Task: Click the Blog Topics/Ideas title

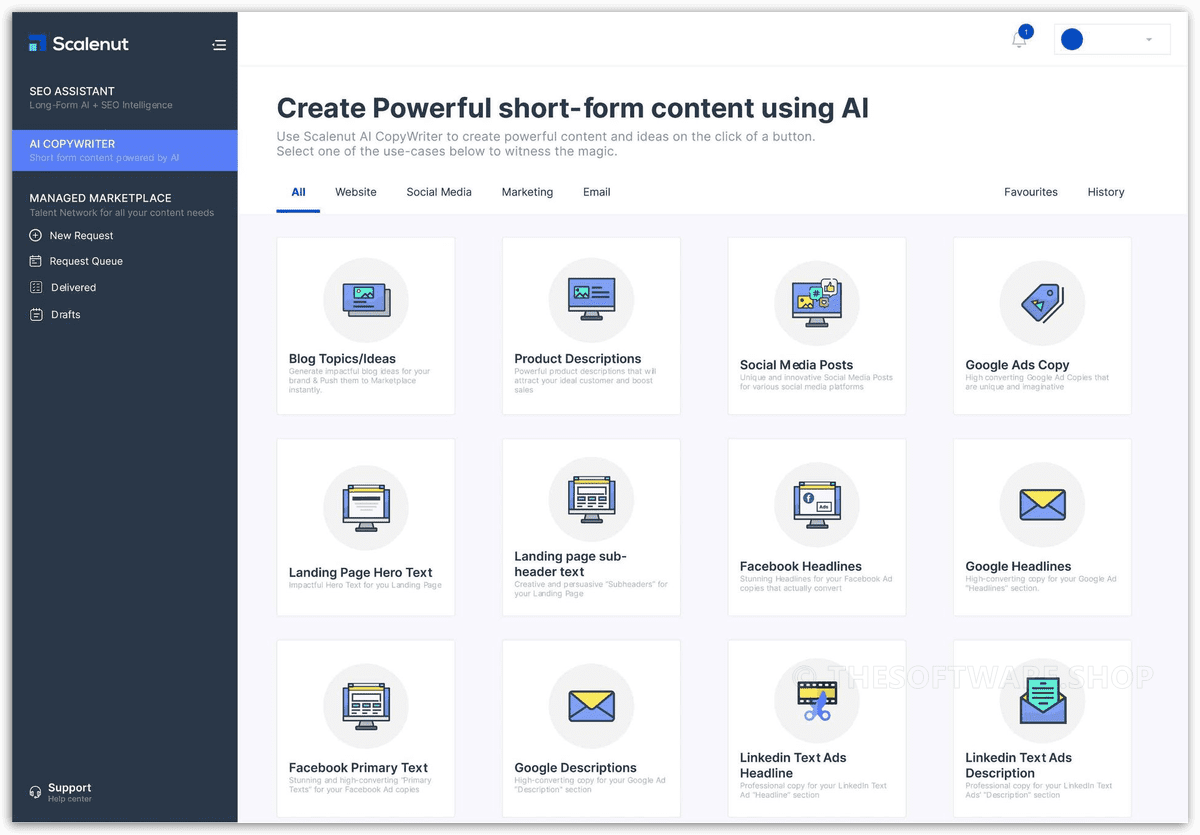Action: coord(342,359)
